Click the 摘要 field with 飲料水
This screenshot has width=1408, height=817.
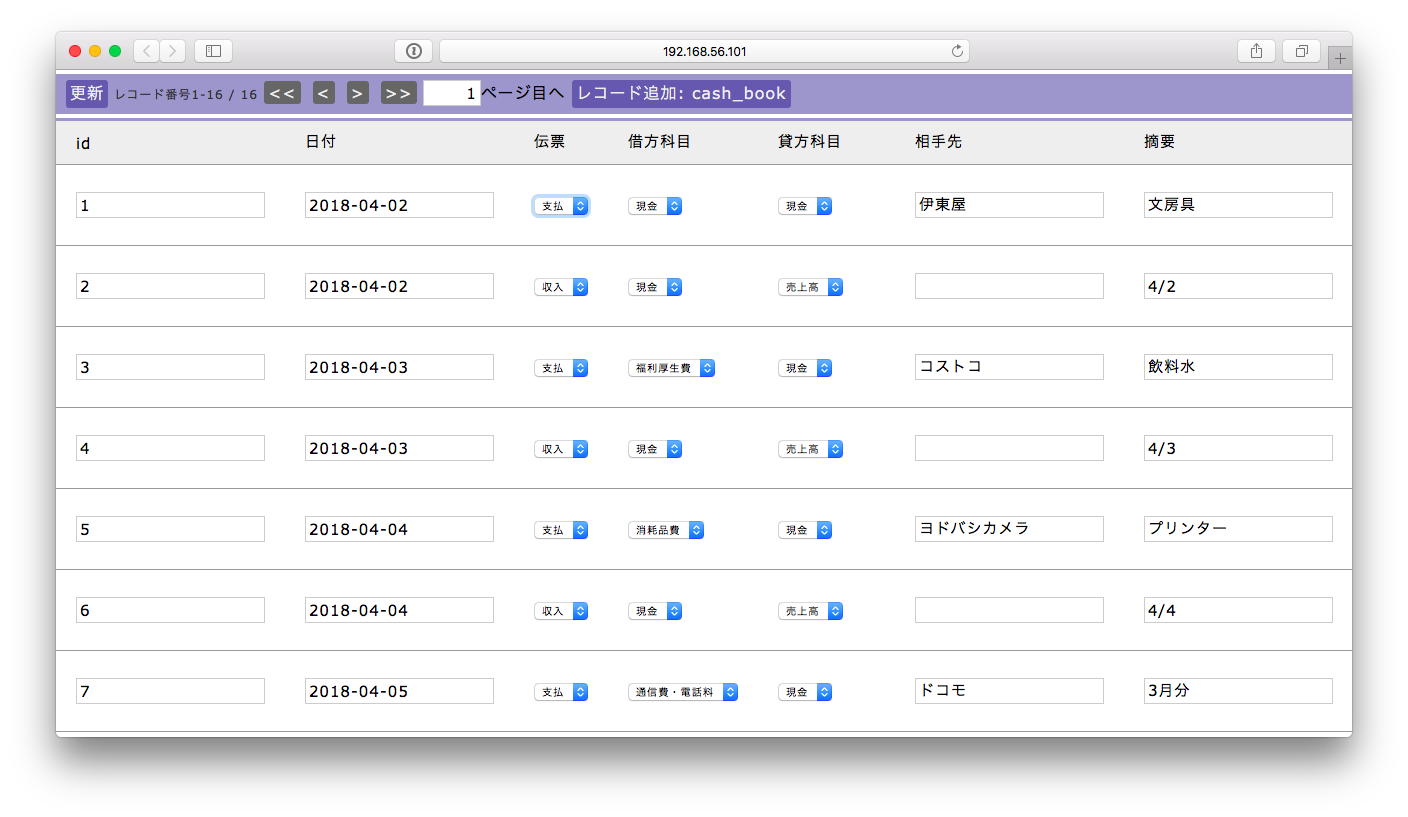(x=1238, y=367)
